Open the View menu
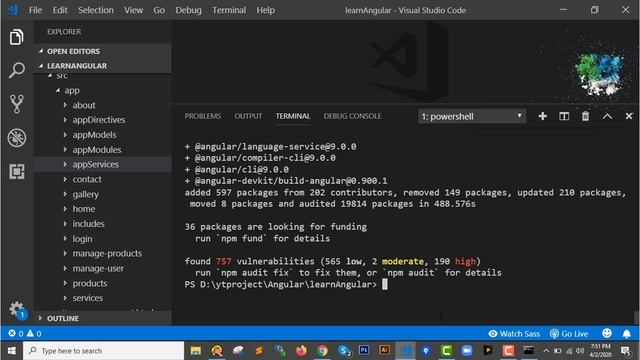This screenshot has width=640, height=360. pyautogui.click(x=133, y=10)
